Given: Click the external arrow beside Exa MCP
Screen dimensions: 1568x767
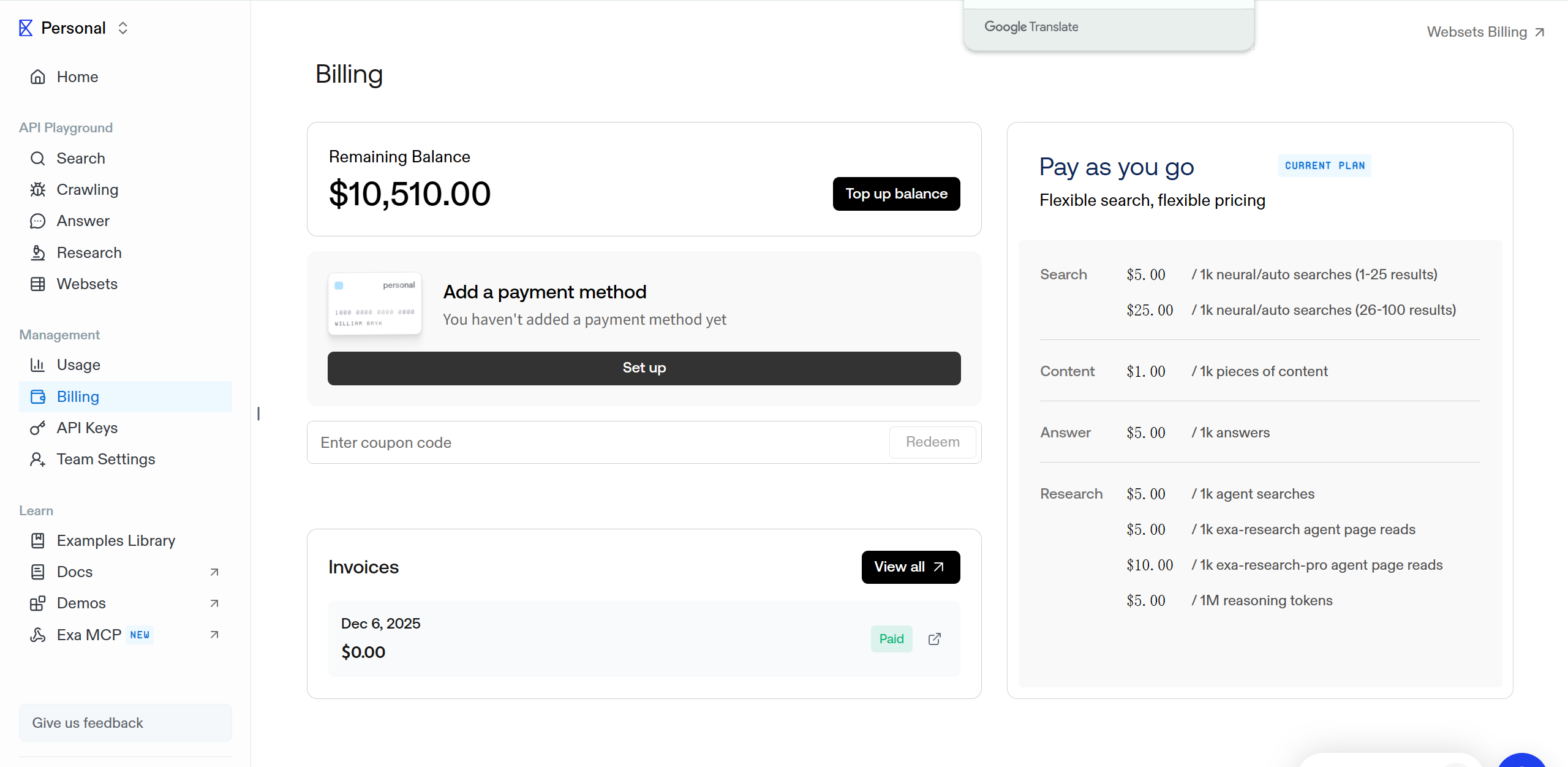Looking at the screenshot, I should (214, 635).
